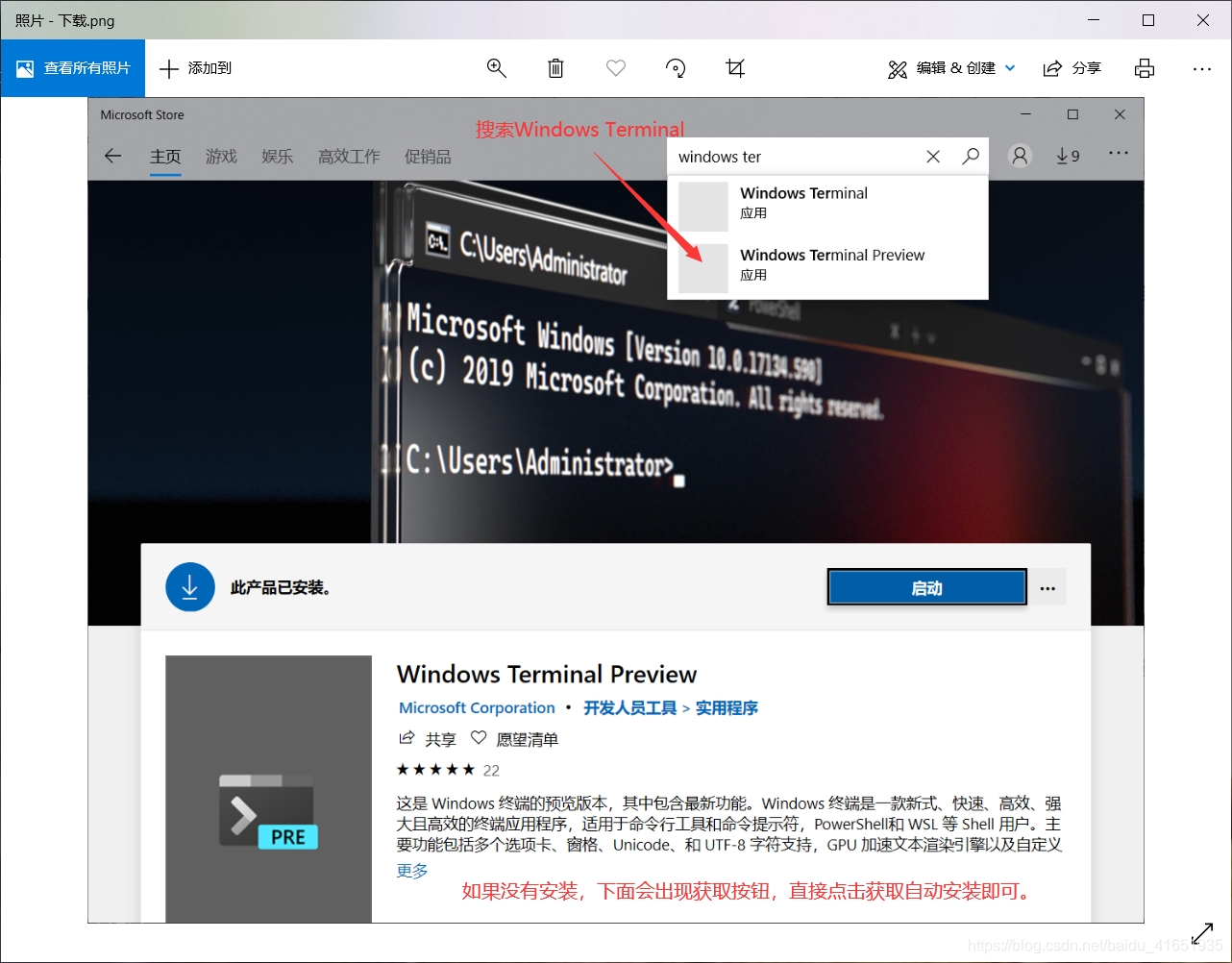Viewport: 1232px width, 963px height.
Task: Select the 主页 tab in Microsoft Store
Action: [x=165, y=157]
